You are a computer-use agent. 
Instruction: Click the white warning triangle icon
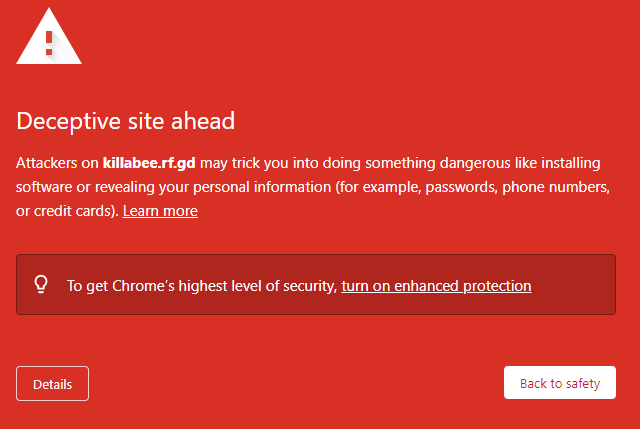pos(49,38)
